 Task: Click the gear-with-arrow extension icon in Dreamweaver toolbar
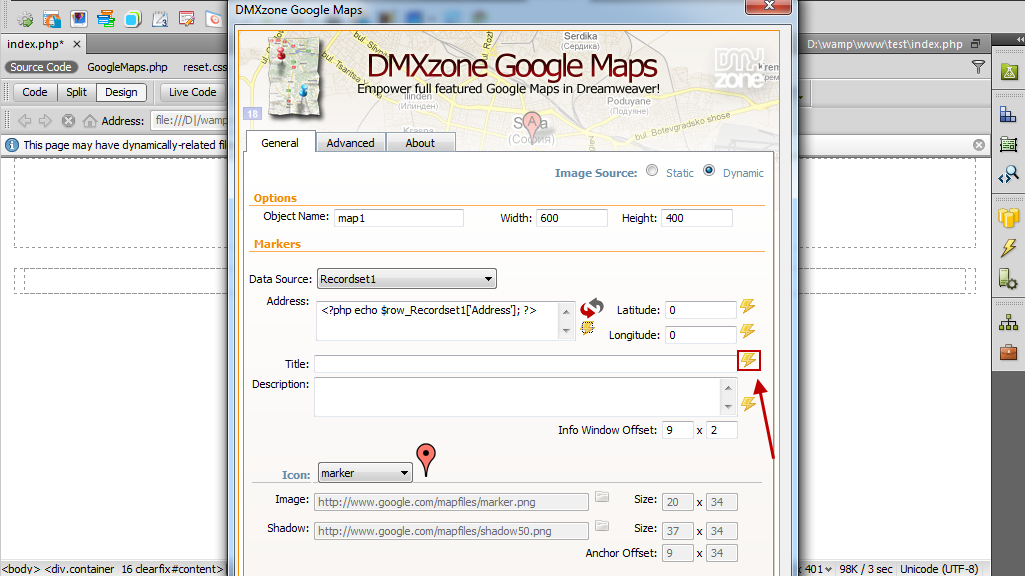[x=25, y=19]
